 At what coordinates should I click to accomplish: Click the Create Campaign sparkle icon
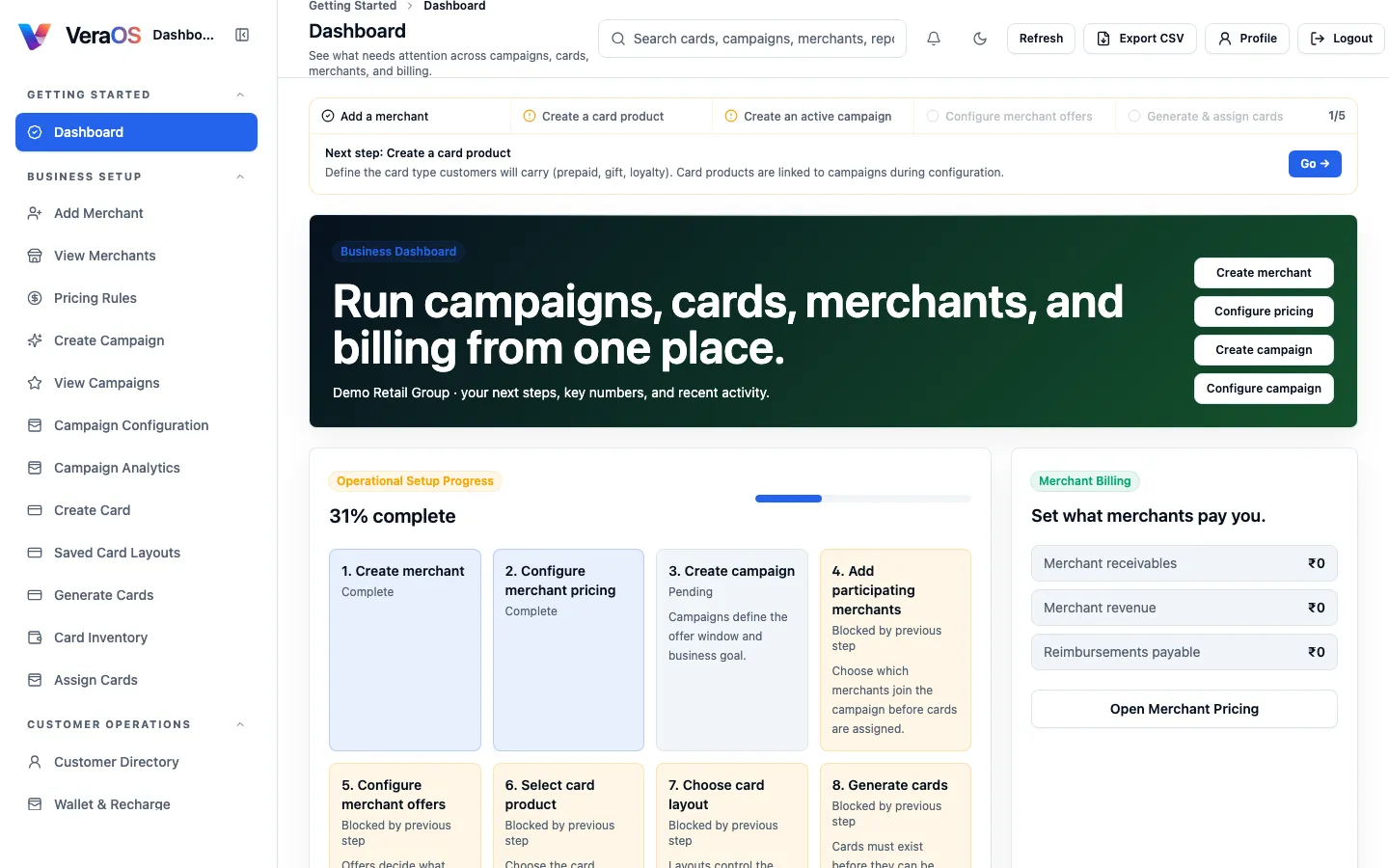(x=35, y=340)
